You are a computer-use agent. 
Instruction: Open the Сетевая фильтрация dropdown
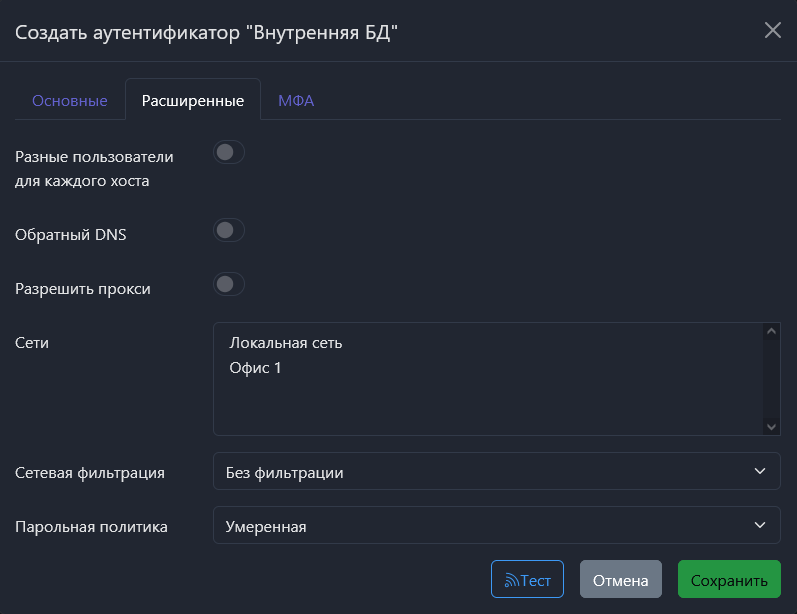pyautogui.click(x=496, y=472)
